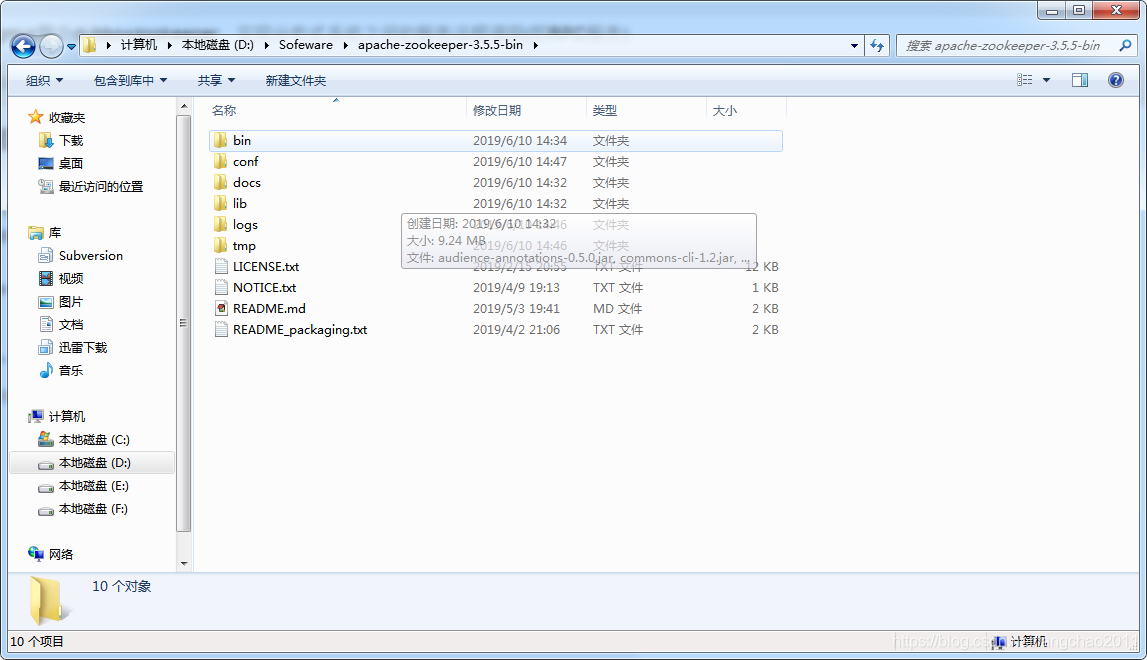
Task: Select the logs folder icon
Action: point(221,225)
